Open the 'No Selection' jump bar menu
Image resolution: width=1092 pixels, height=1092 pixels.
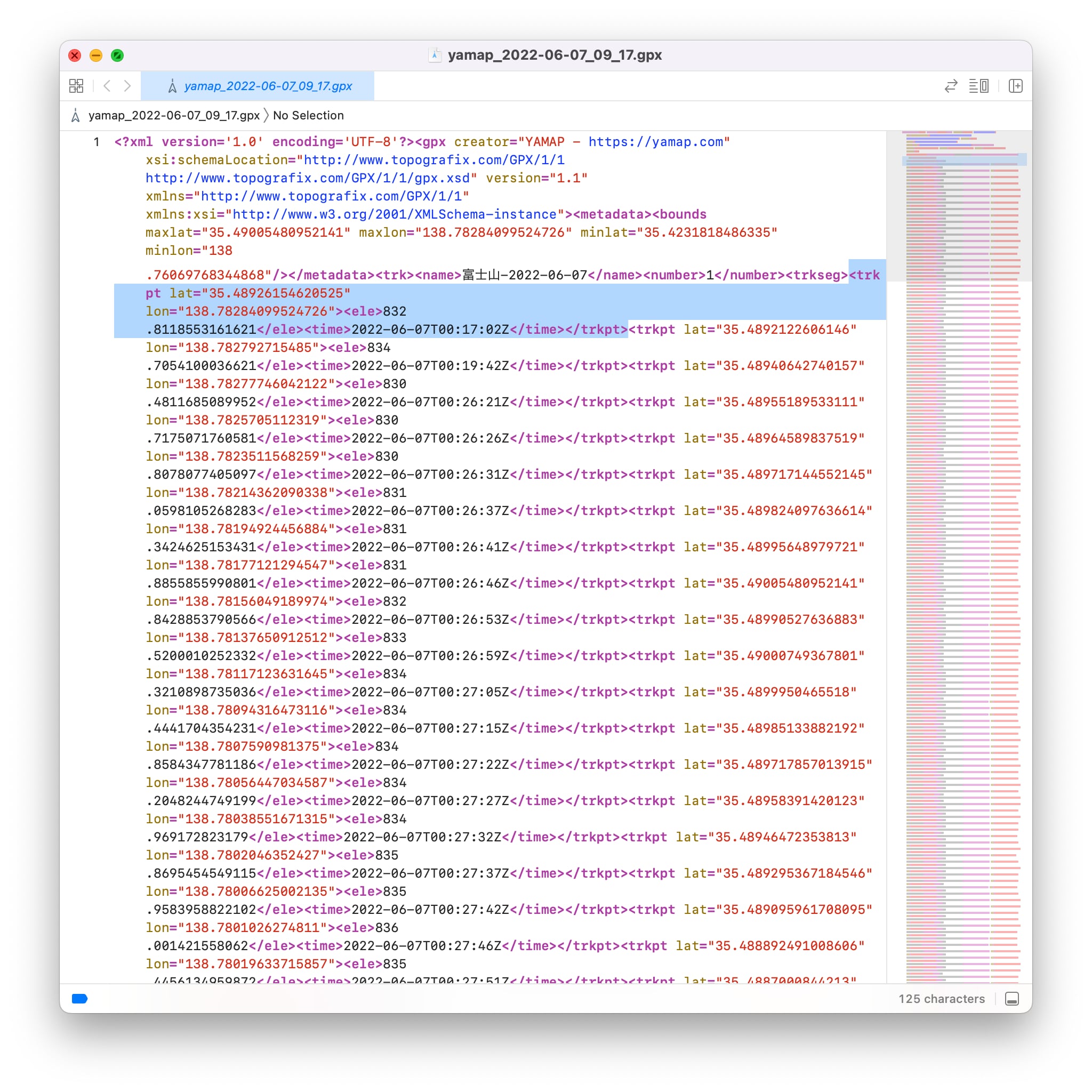[x=308, y=115]
